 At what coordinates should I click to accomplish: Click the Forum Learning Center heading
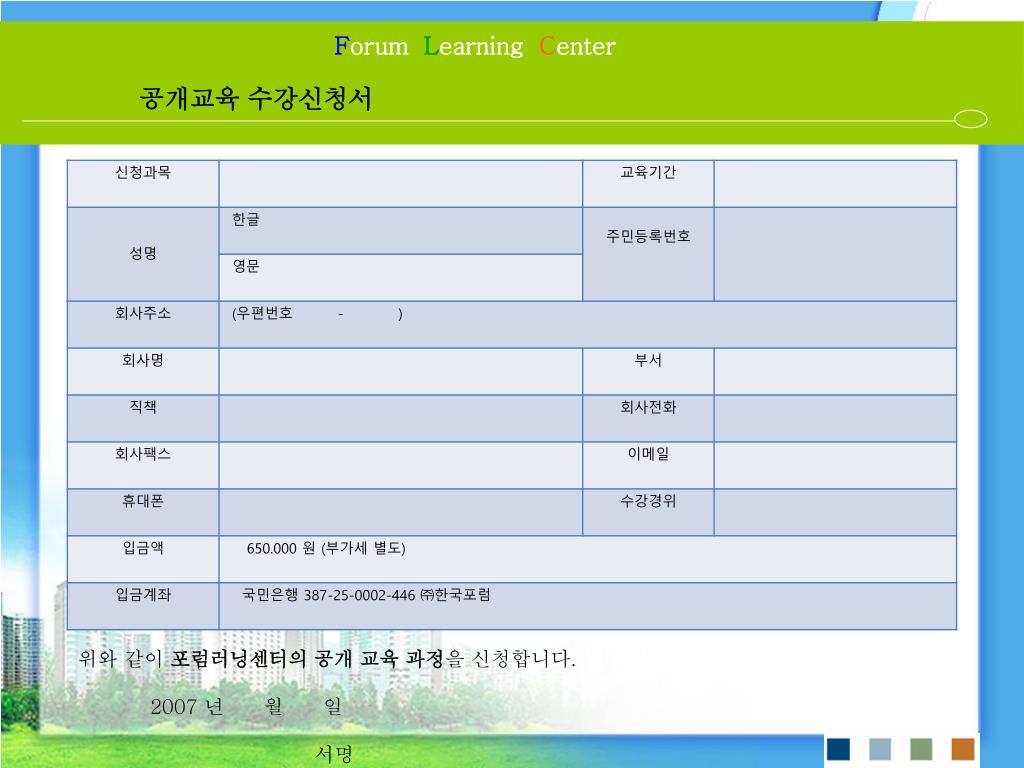point(475,46)
